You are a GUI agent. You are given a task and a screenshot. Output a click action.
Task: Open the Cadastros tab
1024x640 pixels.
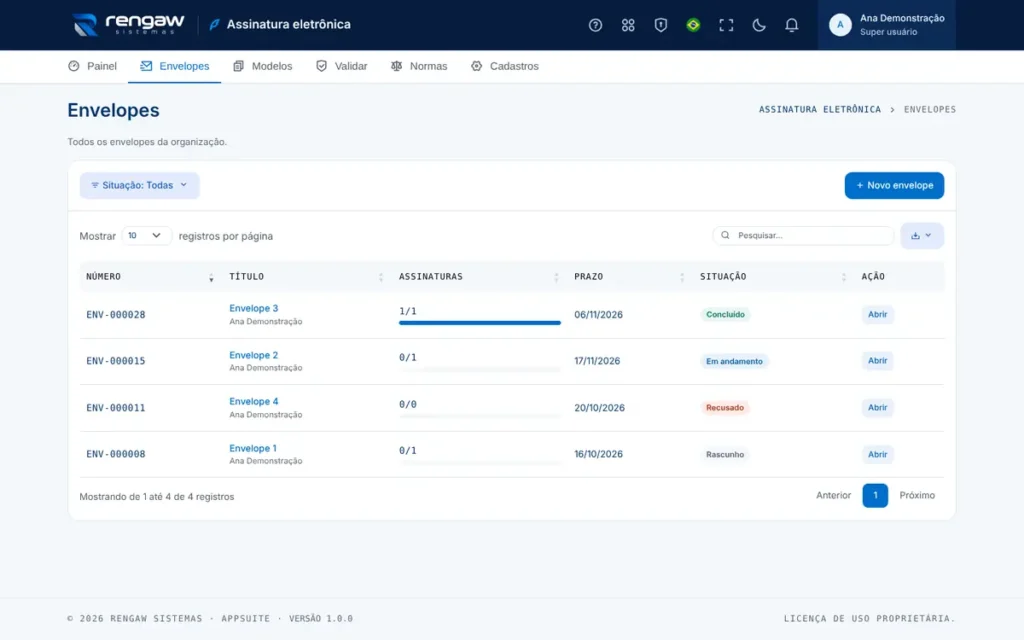(505, 66)
